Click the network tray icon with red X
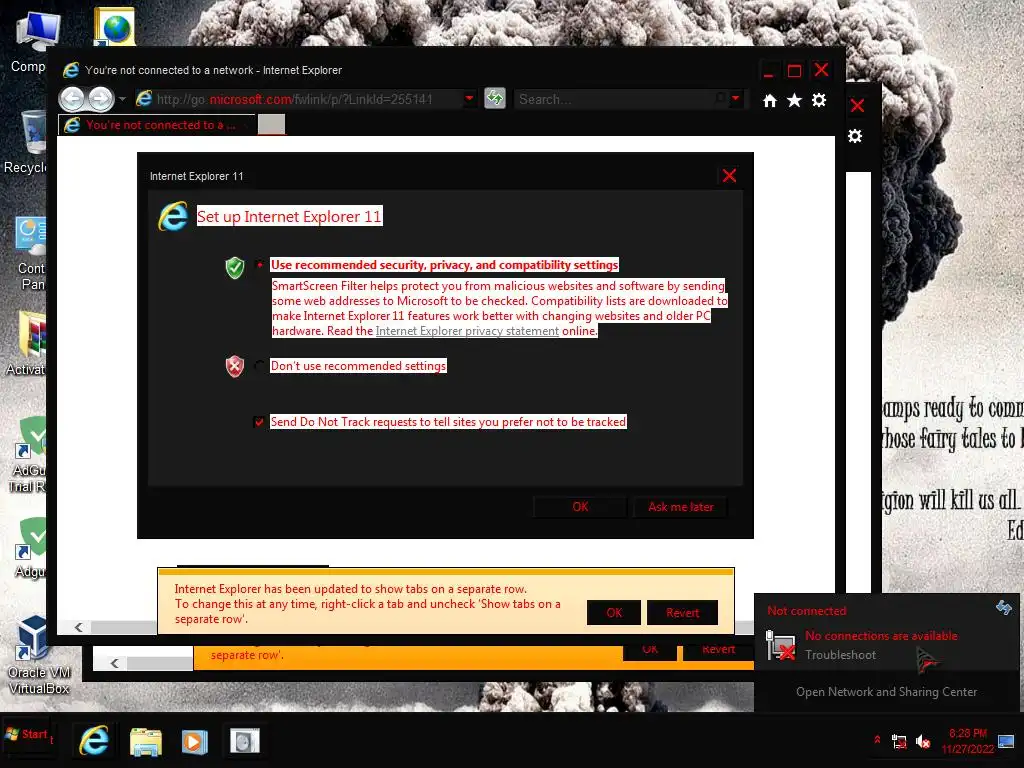 click(899, 742)
